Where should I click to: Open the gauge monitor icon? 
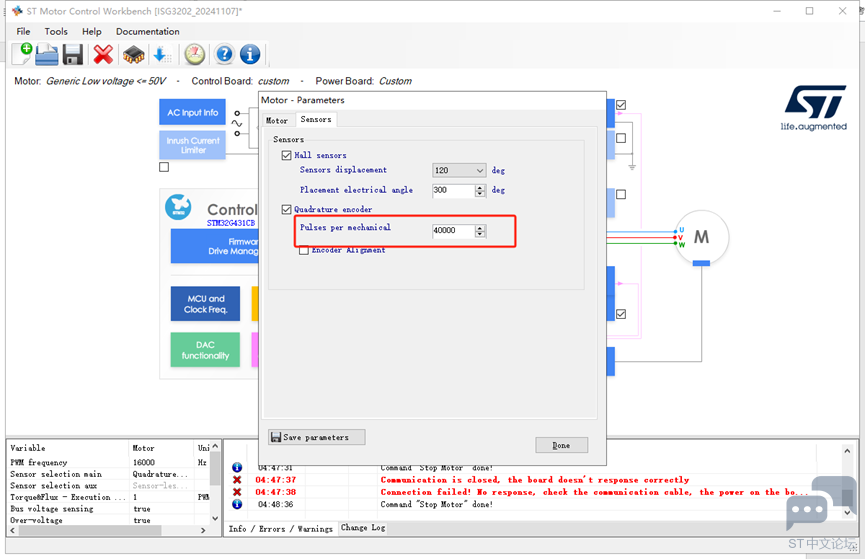(195, 54)
